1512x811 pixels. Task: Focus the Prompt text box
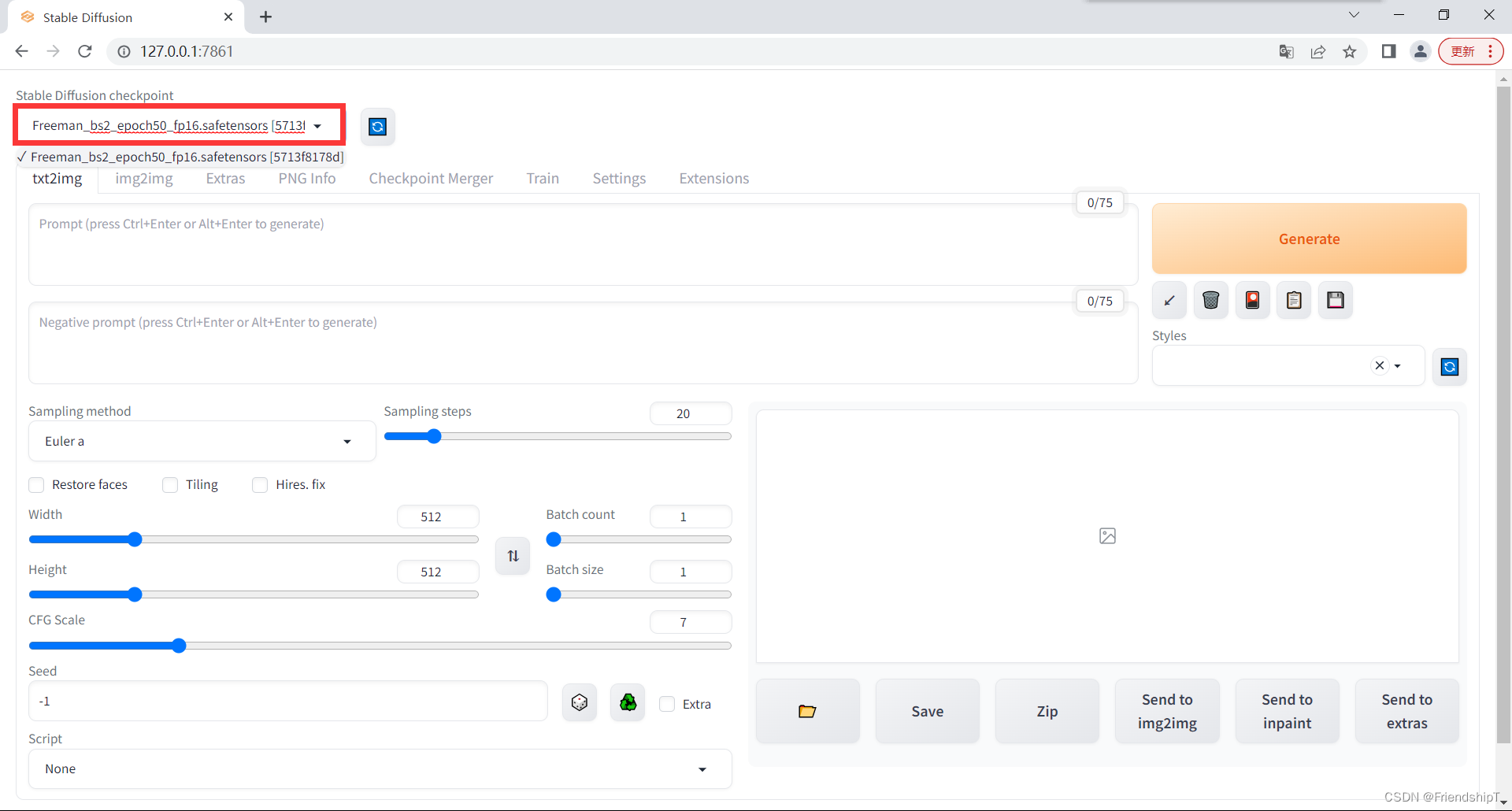[584, 245]
